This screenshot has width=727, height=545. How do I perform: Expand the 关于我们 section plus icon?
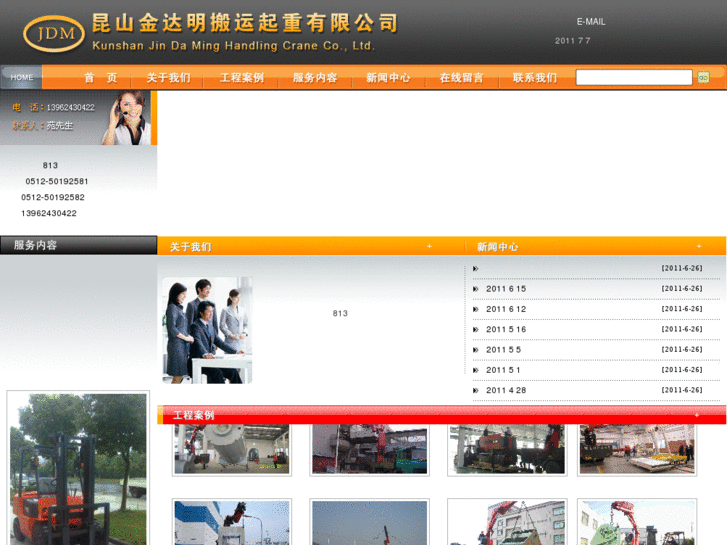[429, 246]
